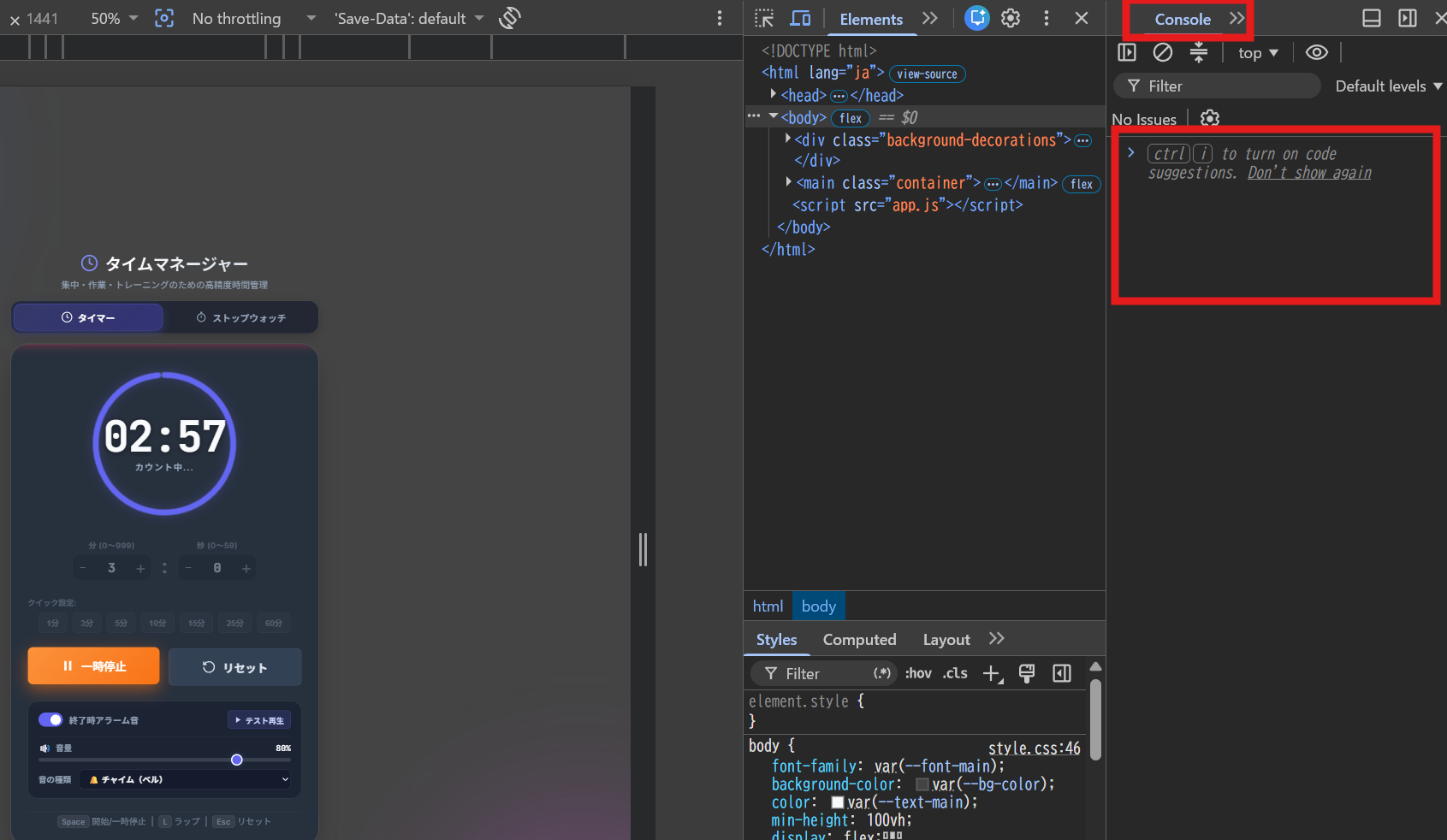This screenshot has width=1447, height=840.
Task: Click the volume speaker icon in the timer
Action: (x=44, y=748)
